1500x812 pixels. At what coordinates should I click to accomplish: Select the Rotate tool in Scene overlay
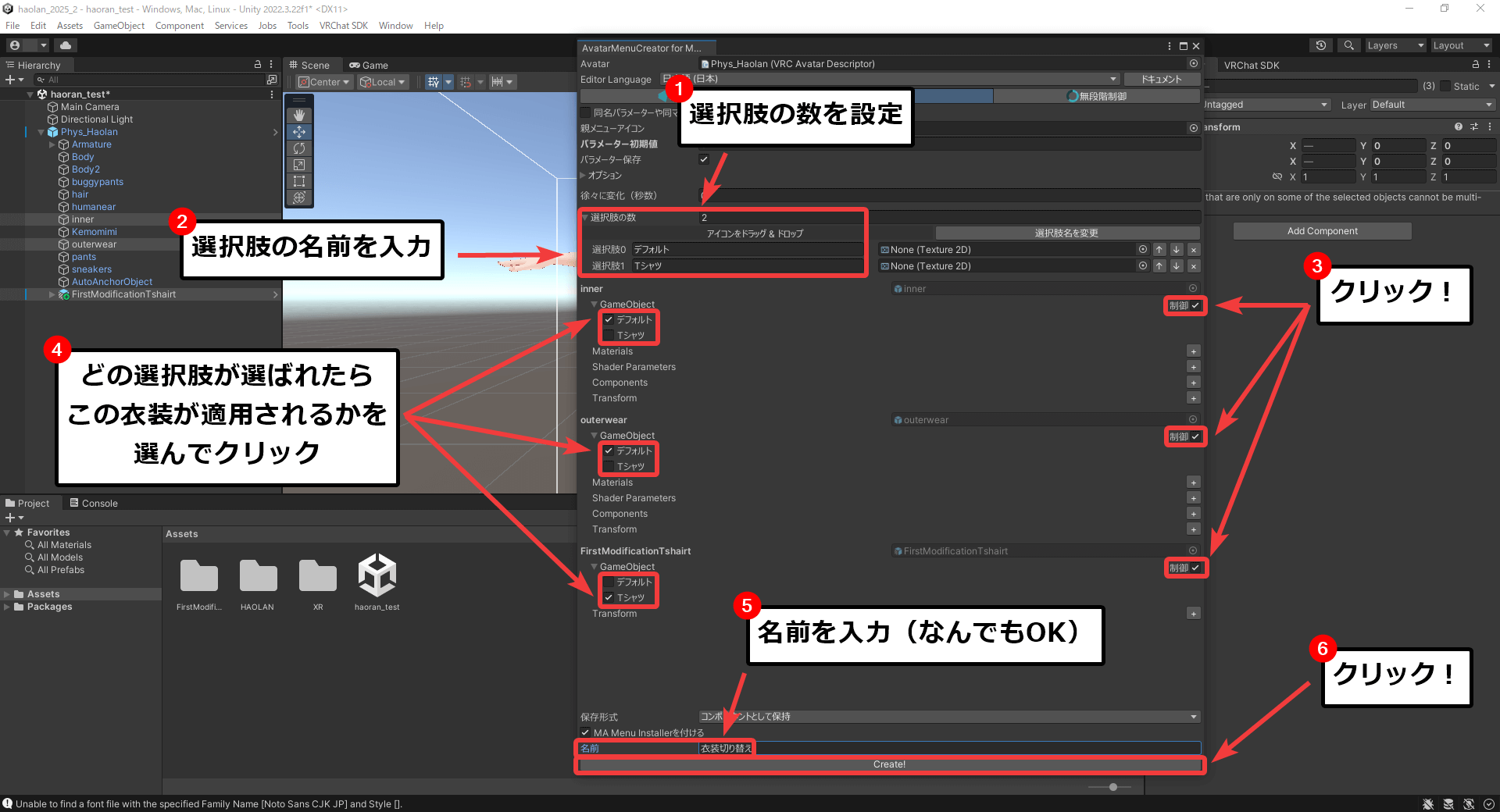[x=299, y=148]
